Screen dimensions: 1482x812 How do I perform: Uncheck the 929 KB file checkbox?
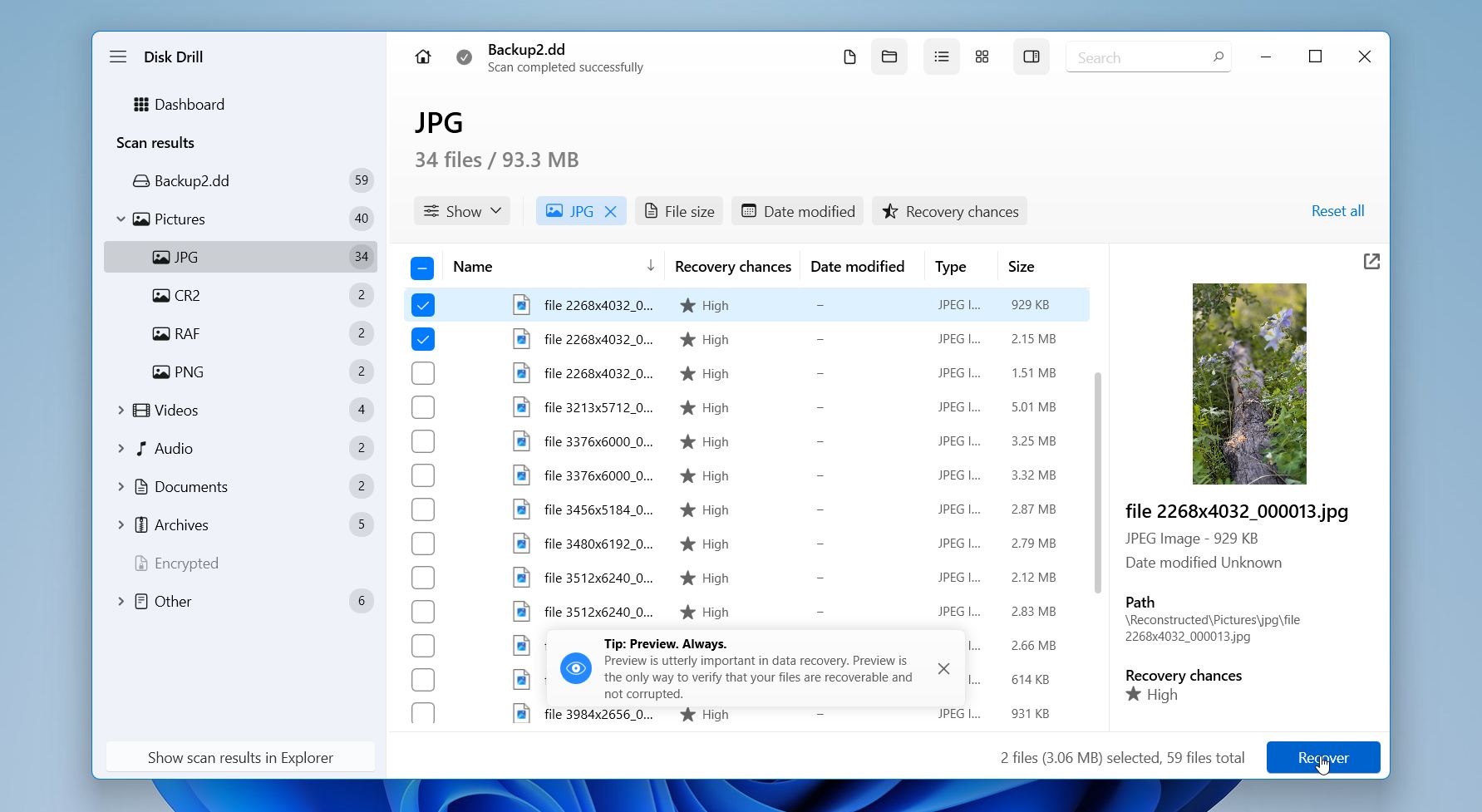[x=423, y=305]
